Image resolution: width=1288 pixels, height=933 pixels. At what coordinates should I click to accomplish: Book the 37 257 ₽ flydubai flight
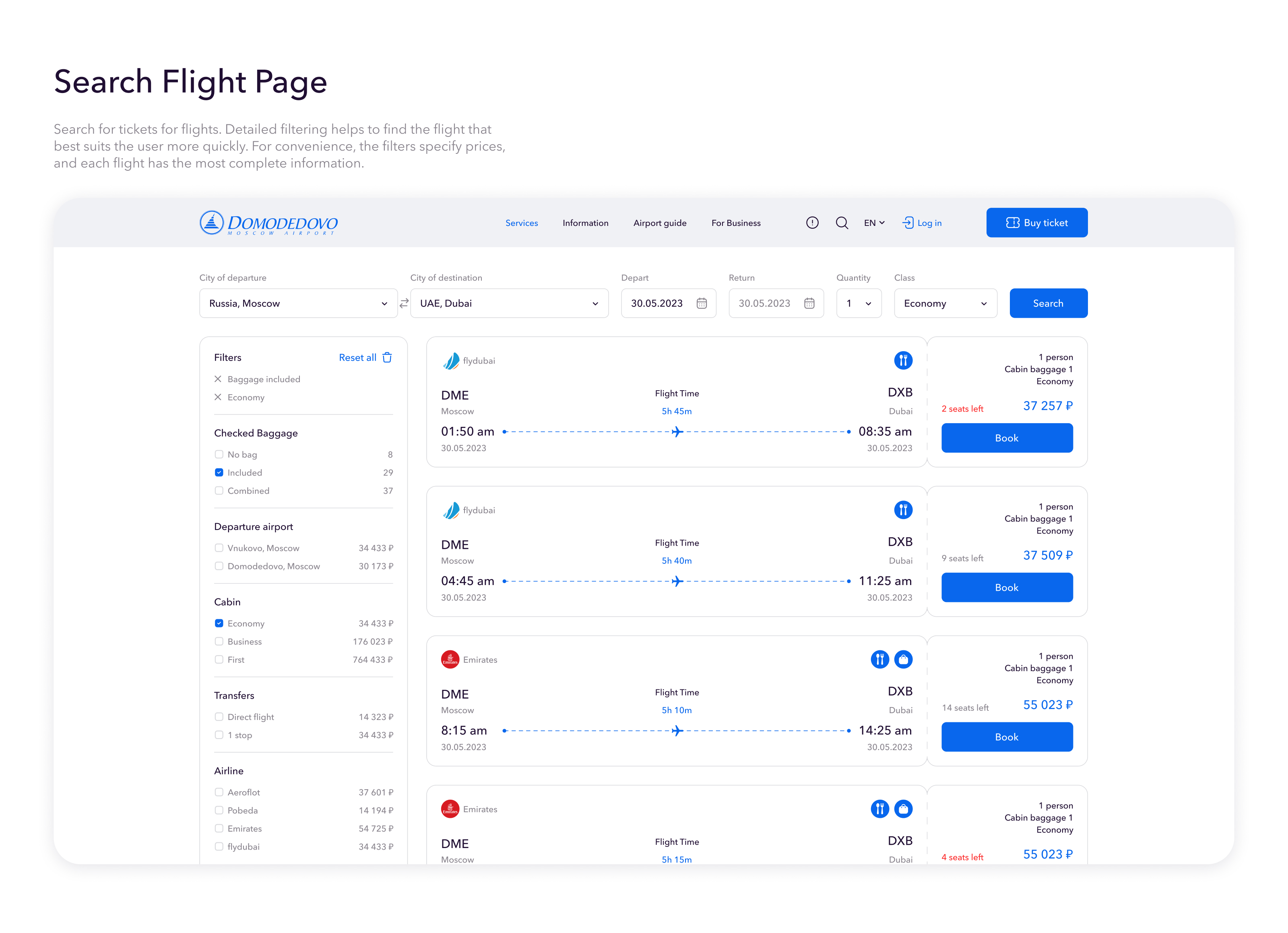tap(1006, 438)
